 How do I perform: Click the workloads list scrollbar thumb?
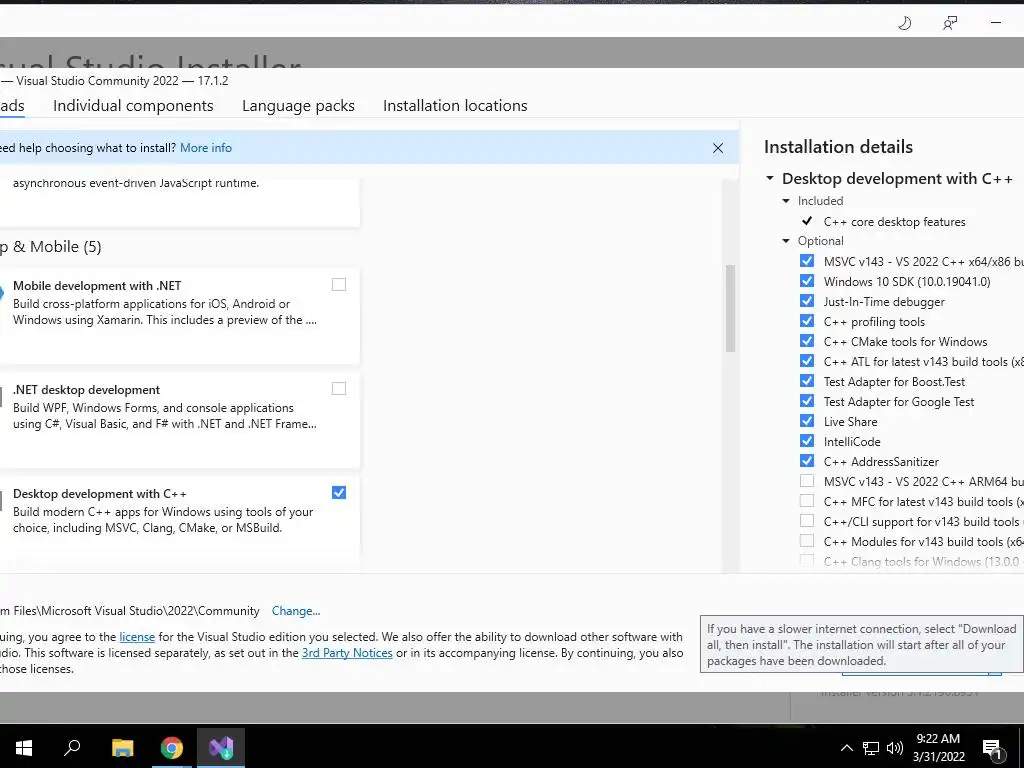click(x=731, y=308)
